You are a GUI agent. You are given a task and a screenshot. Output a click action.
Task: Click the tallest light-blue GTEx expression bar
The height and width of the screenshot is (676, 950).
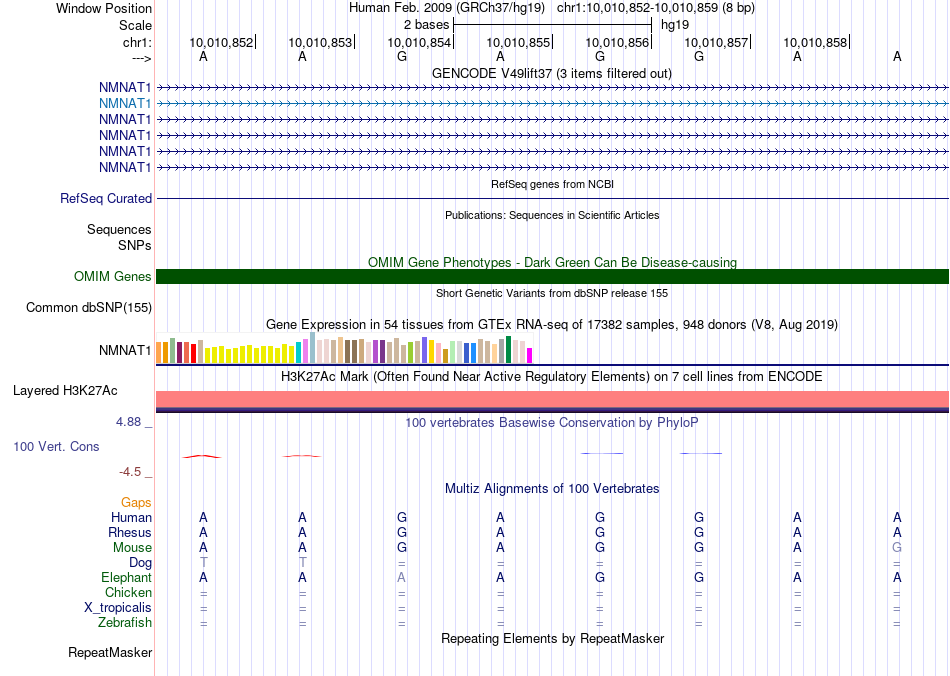[313, 348]
